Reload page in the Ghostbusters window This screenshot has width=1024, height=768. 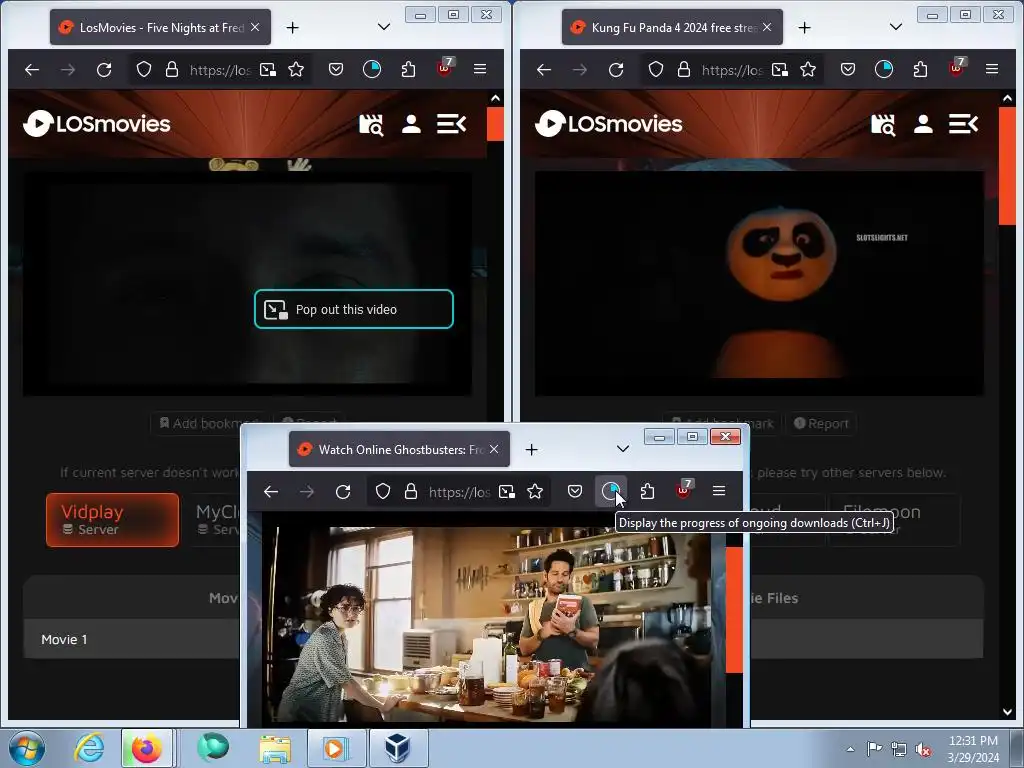point(343,491)
